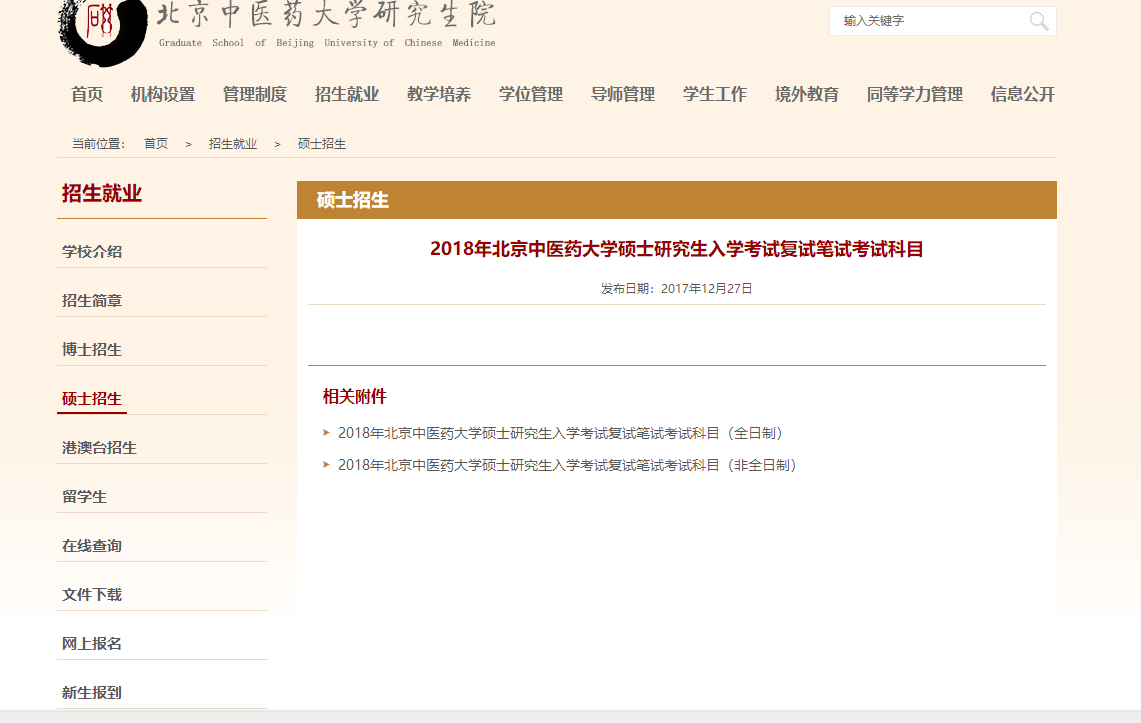
Task: Open the 机构设置 menu
Action: (163, 95)
